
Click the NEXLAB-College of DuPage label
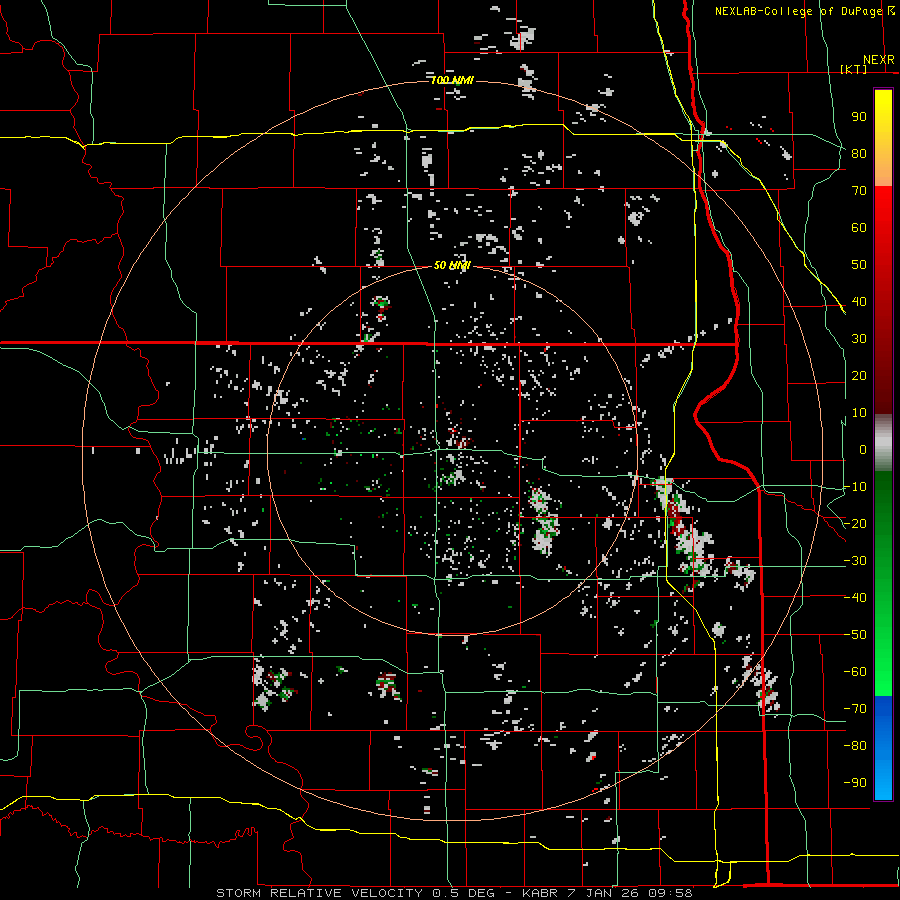point(798,11)
